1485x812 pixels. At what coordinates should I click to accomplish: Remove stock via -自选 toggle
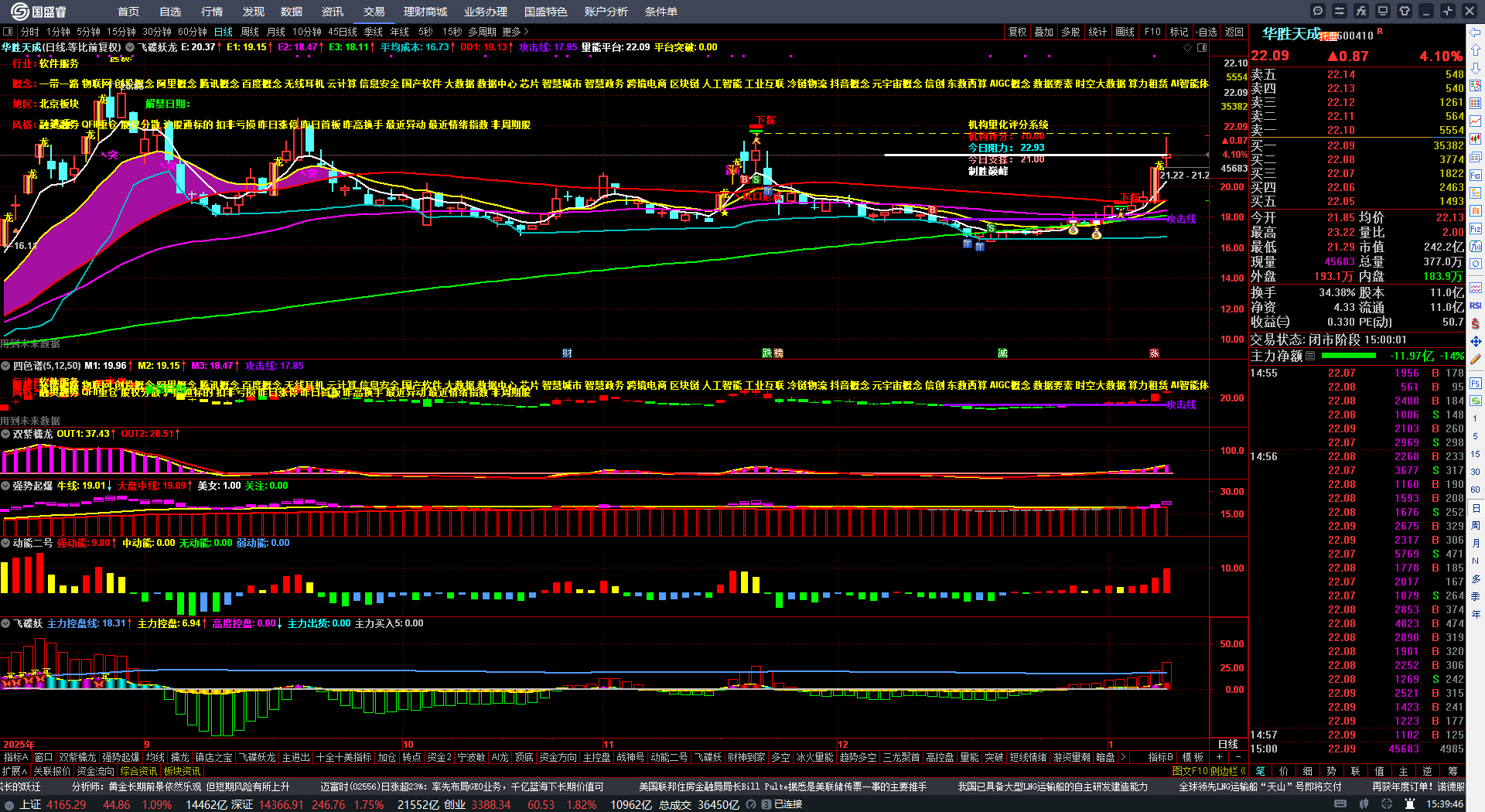click(1206, 32)
